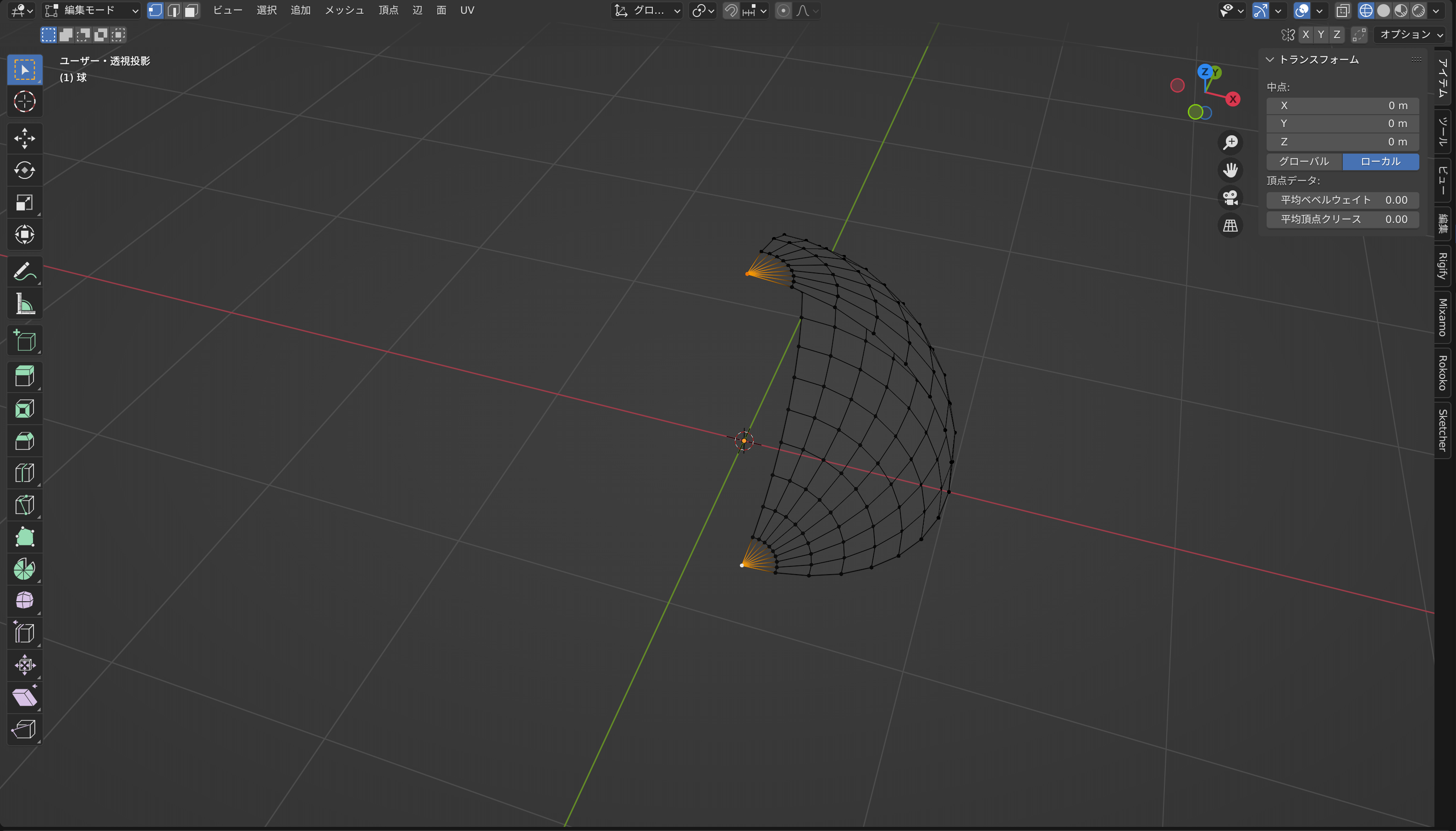Select the Shear tool

tap(25, 697)
